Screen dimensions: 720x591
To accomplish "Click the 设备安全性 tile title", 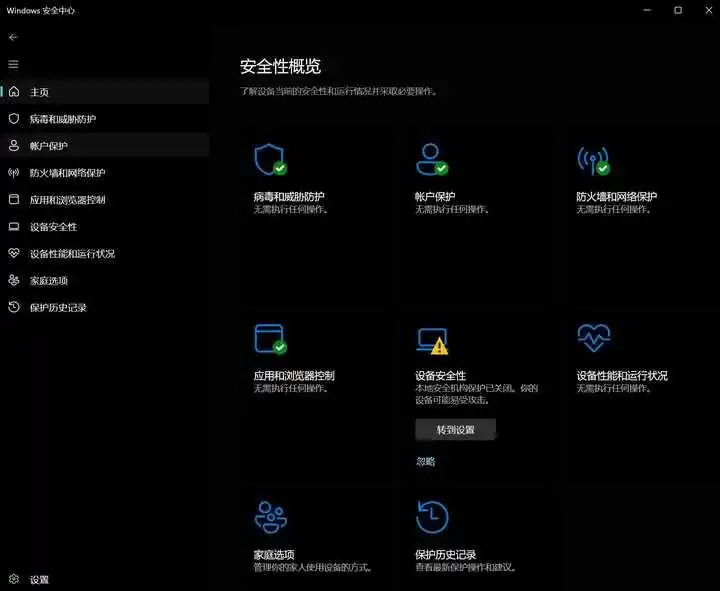I will click(x=440, y=376).
